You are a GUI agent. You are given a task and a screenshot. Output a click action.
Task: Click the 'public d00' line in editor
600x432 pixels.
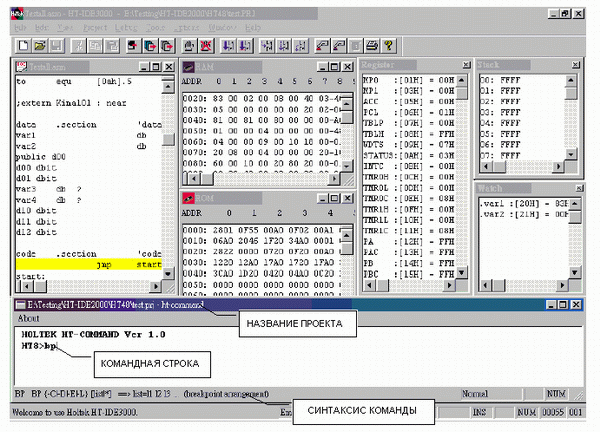click(x=41, y=157)
